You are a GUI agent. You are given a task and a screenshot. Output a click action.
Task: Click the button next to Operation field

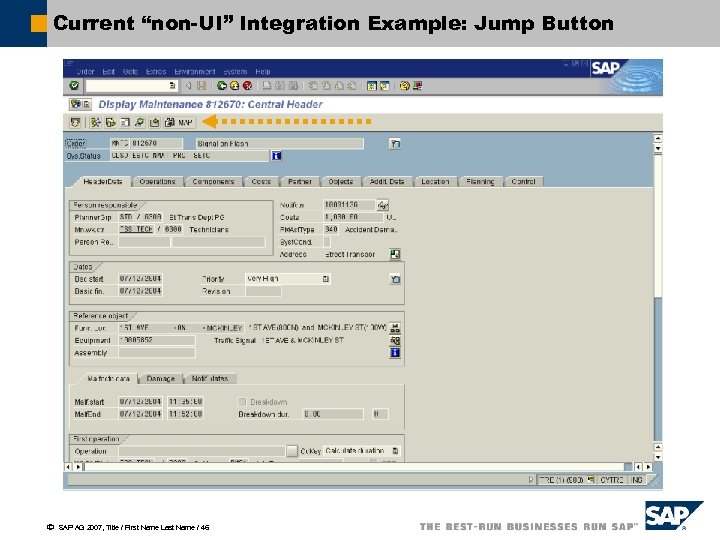292,451
